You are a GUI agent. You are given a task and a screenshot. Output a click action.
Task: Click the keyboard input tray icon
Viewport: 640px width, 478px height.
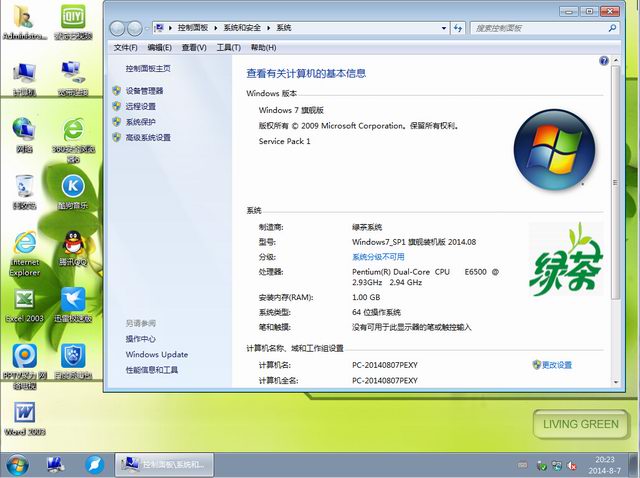(522, 465)
